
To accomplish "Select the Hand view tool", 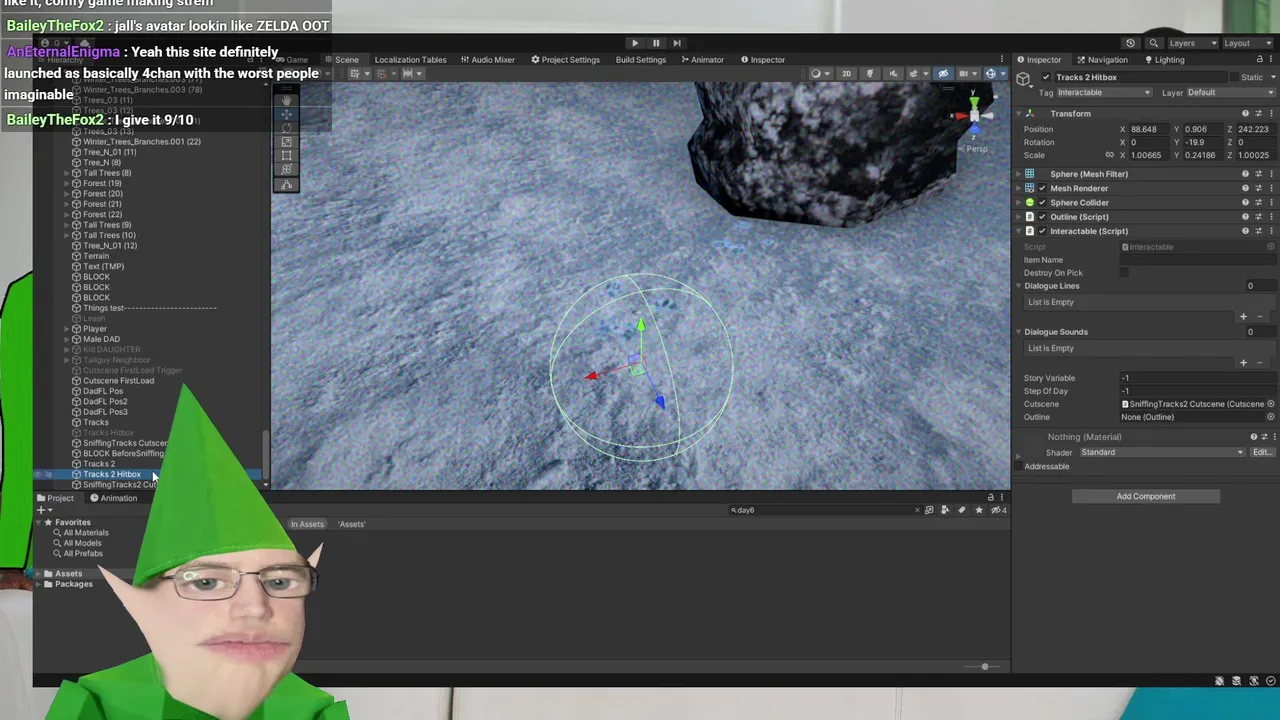I will coord(286,101).
